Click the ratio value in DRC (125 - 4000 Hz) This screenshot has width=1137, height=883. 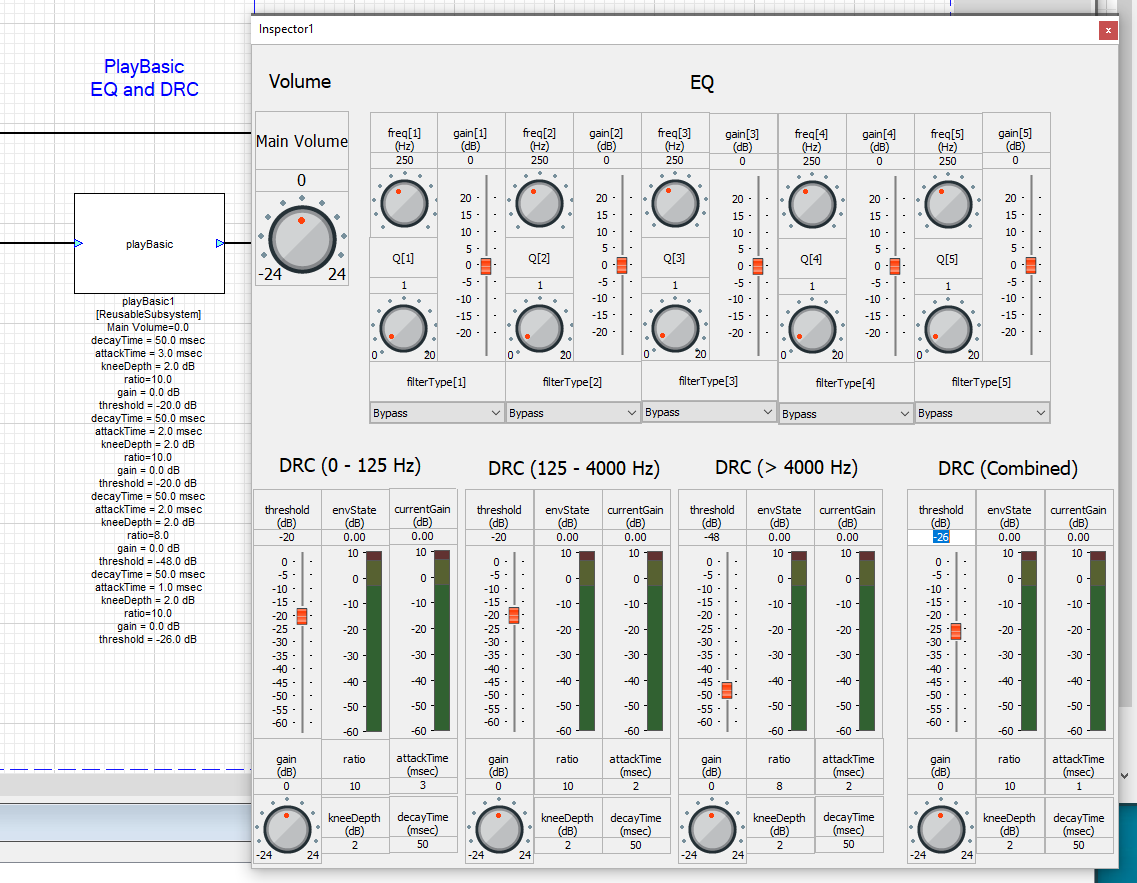(x=567, y=786)
